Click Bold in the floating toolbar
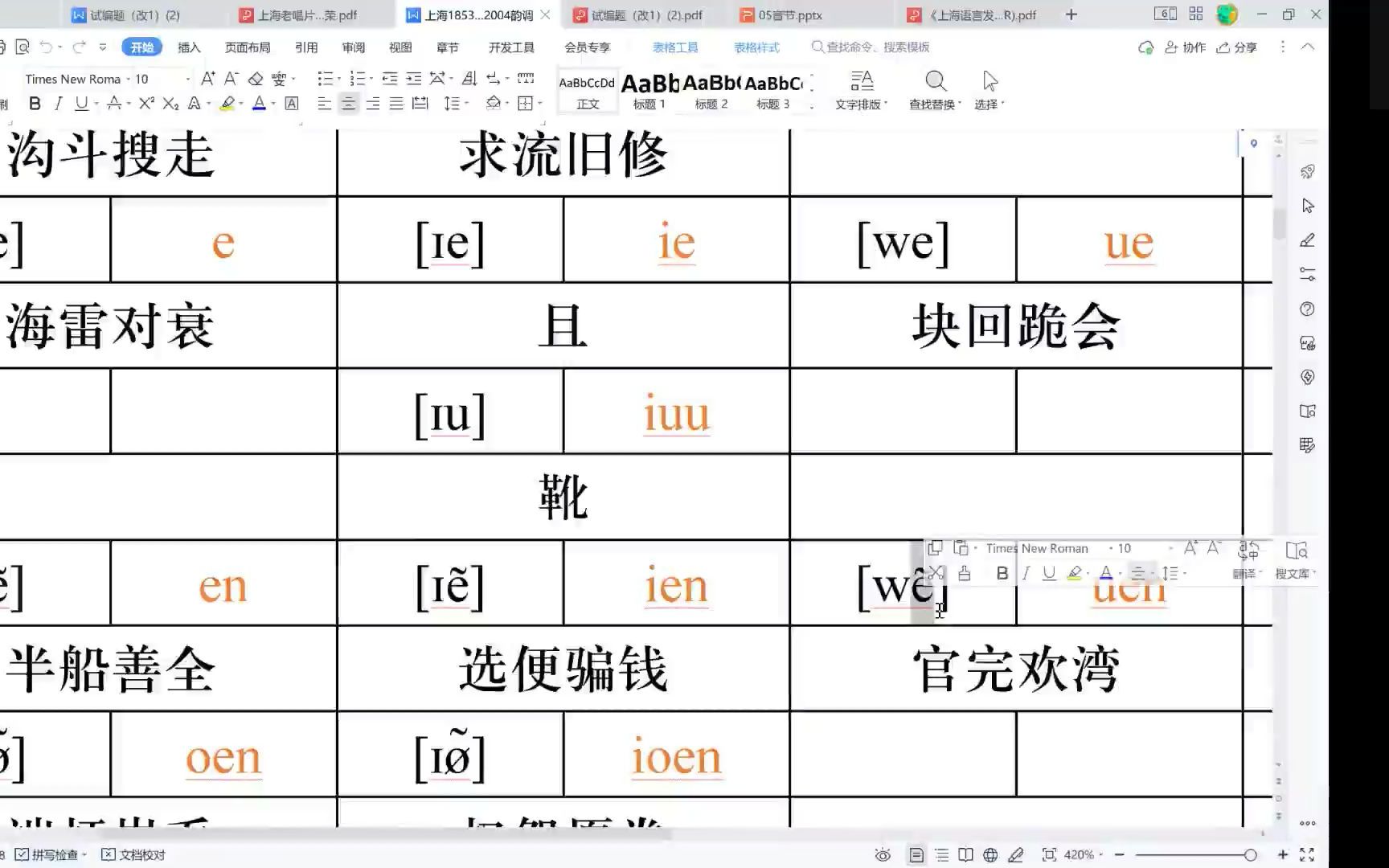1389x868 pixels. pyautogui.click(x=1002, y=574)
